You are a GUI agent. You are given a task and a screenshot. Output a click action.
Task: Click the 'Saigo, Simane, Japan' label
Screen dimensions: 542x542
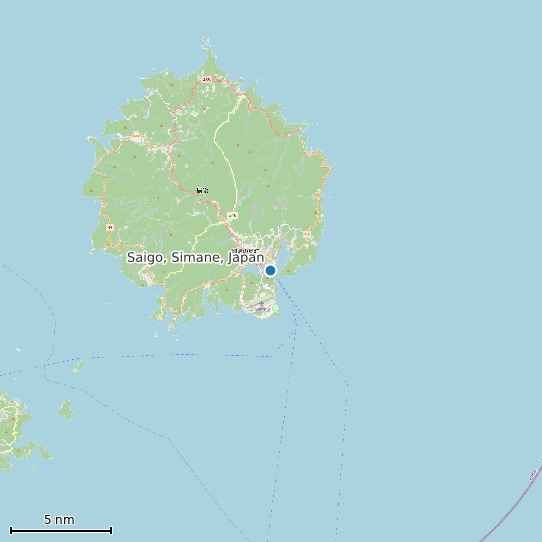pyautogui.click(x=196, y=258)
